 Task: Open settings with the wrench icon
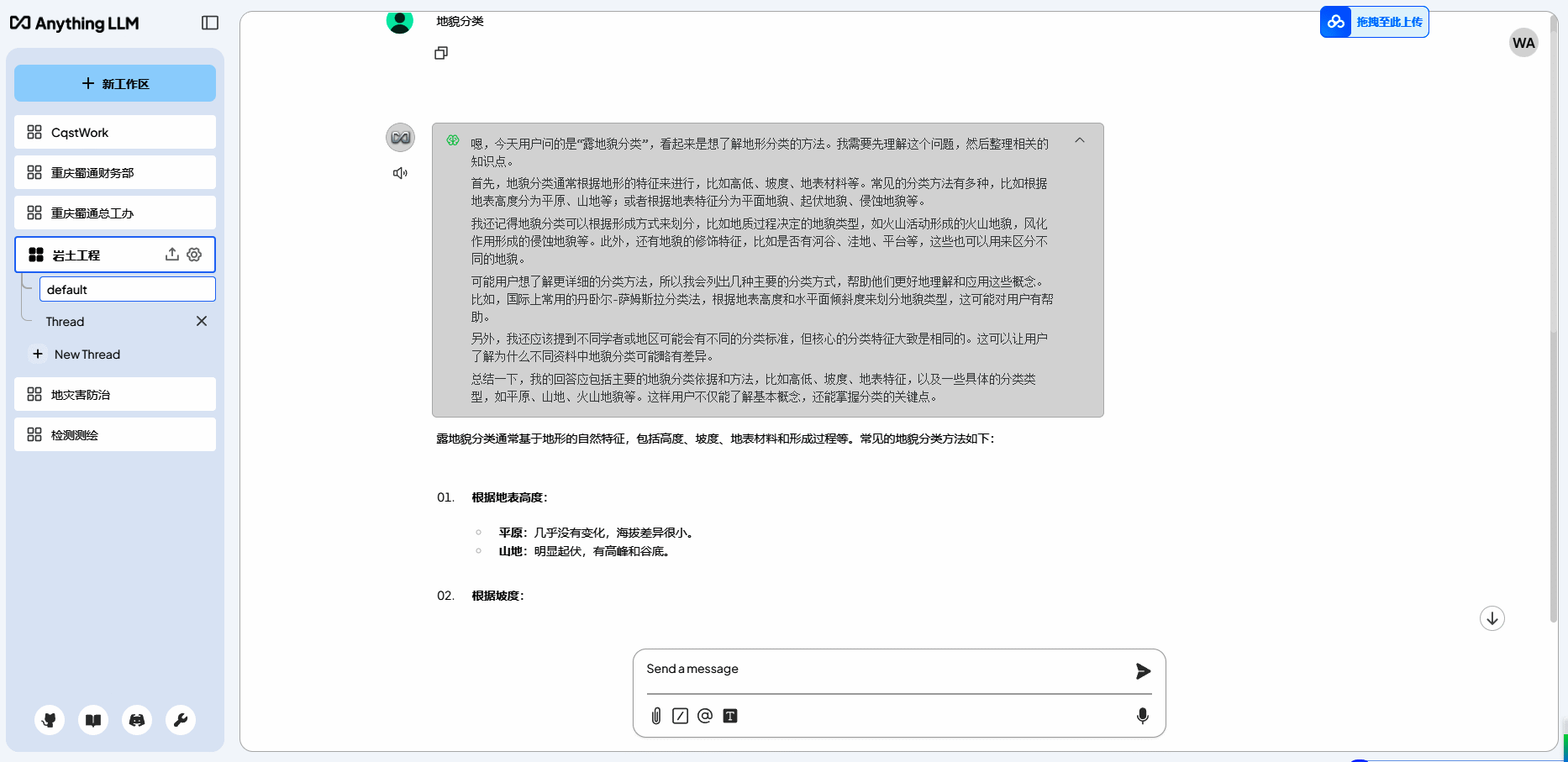pos(181,720)
